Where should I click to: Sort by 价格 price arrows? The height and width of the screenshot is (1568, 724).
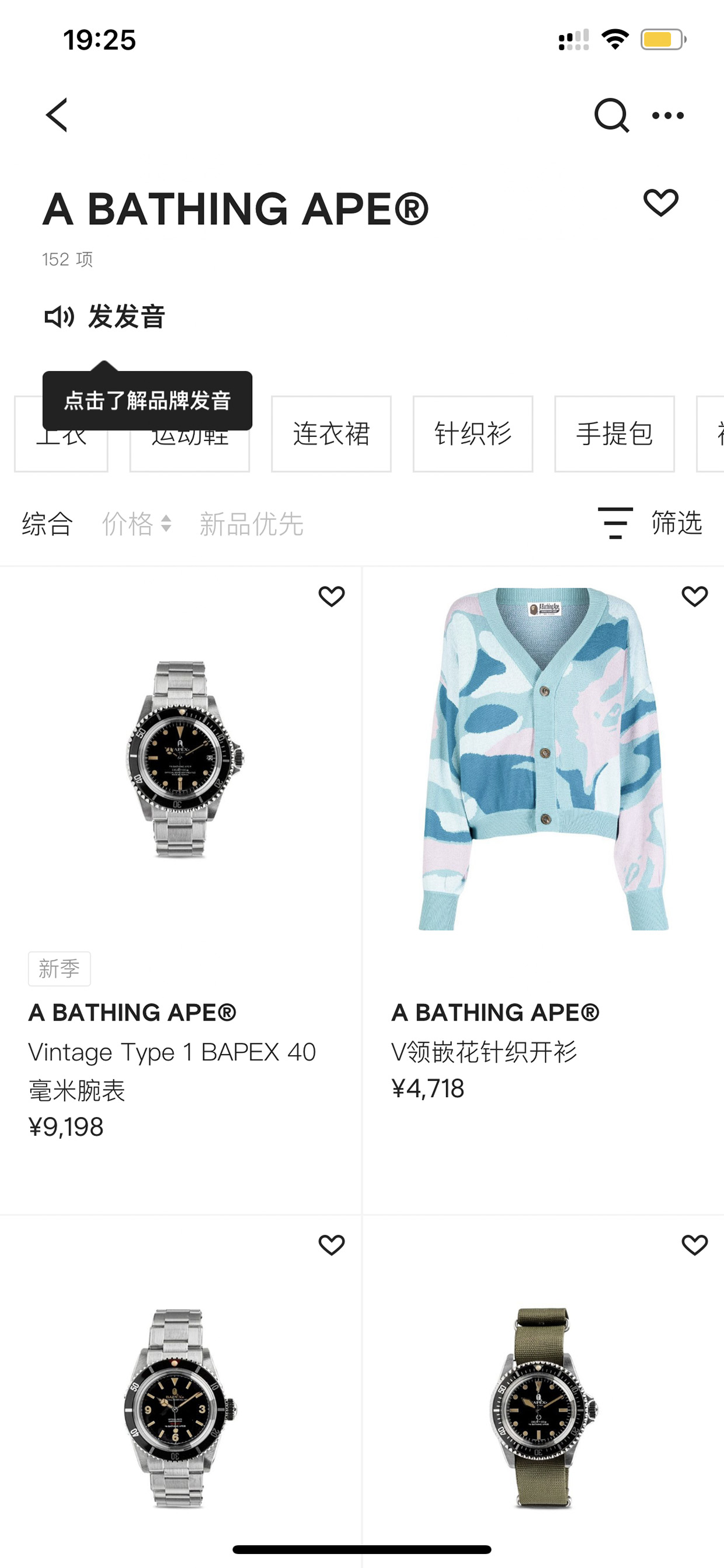pos(137,523)
